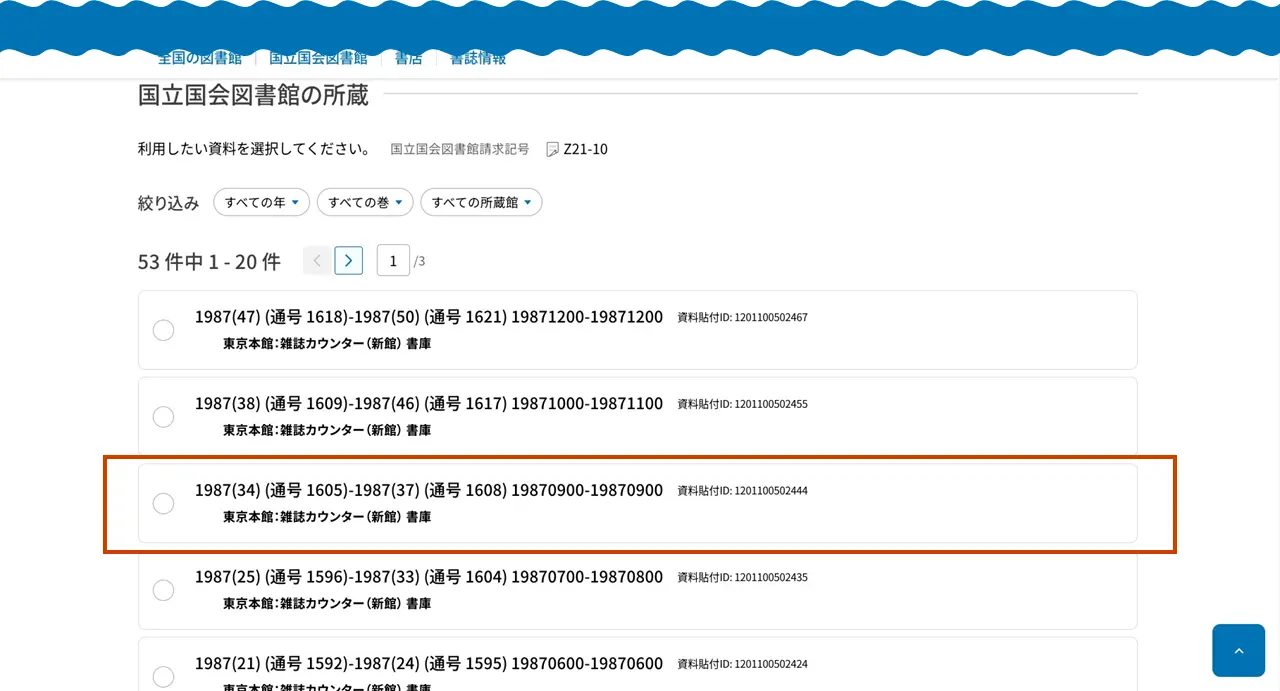
Task: Click the back-to-top floating button
Action: pyautogui.click(x=1238, y=650)
